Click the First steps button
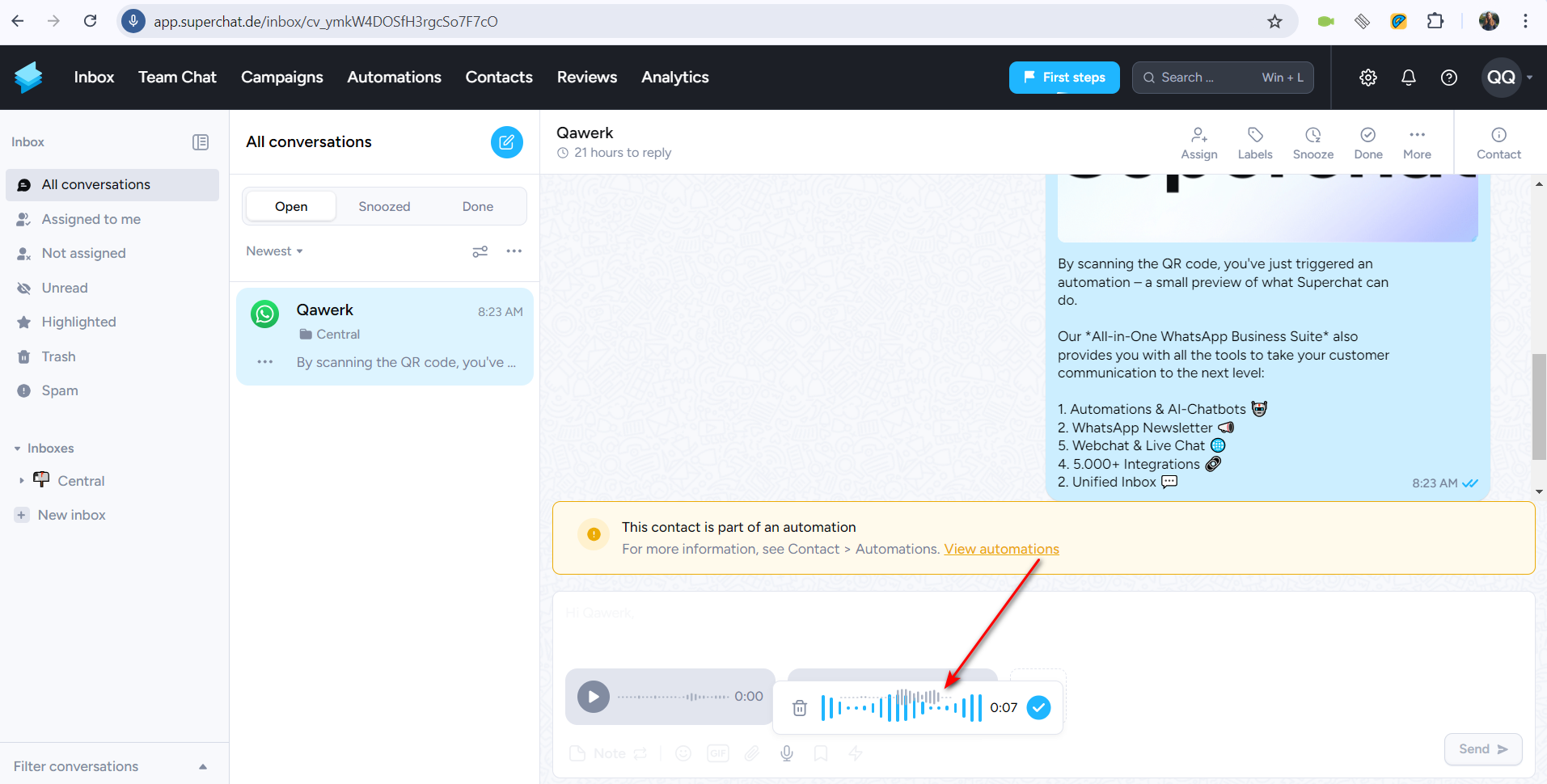 [x=1064, y=78]
